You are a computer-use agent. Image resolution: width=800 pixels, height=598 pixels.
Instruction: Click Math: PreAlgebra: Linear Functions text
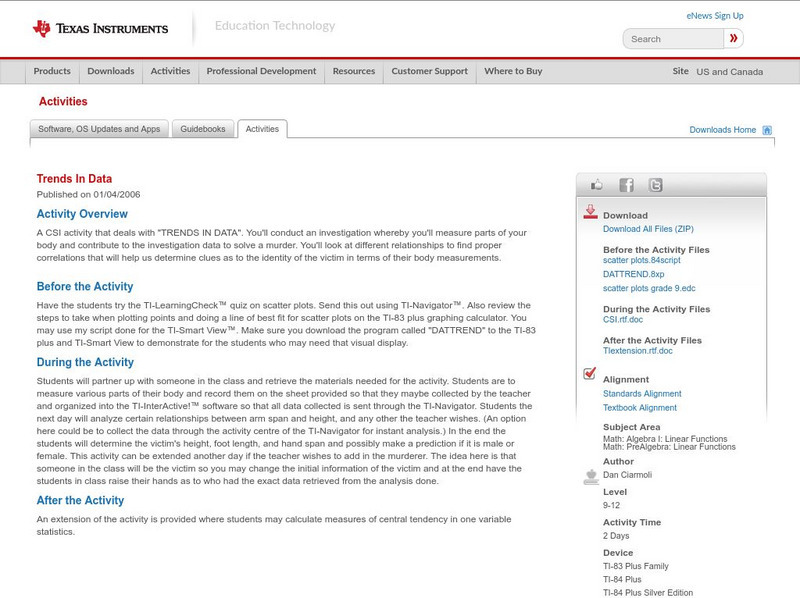(x=669, y=447)
